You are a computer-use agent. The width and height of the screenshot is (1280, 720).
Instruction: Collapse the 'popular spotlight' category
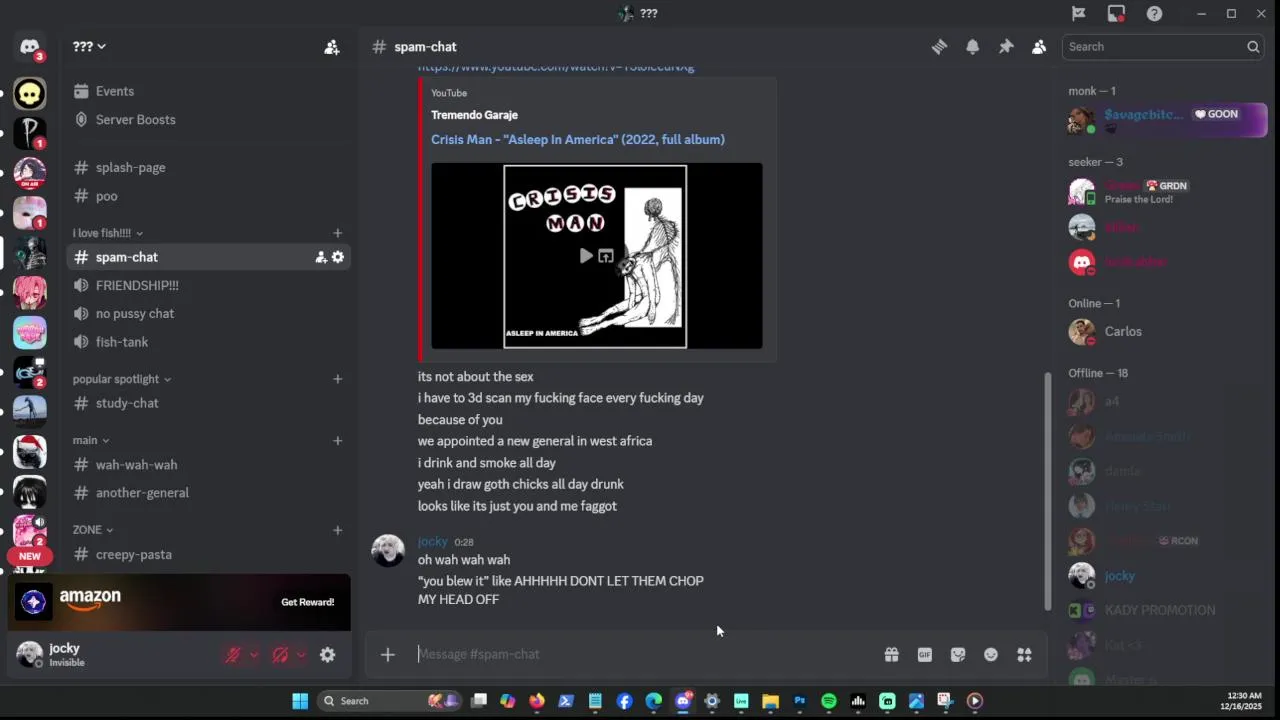121,379
